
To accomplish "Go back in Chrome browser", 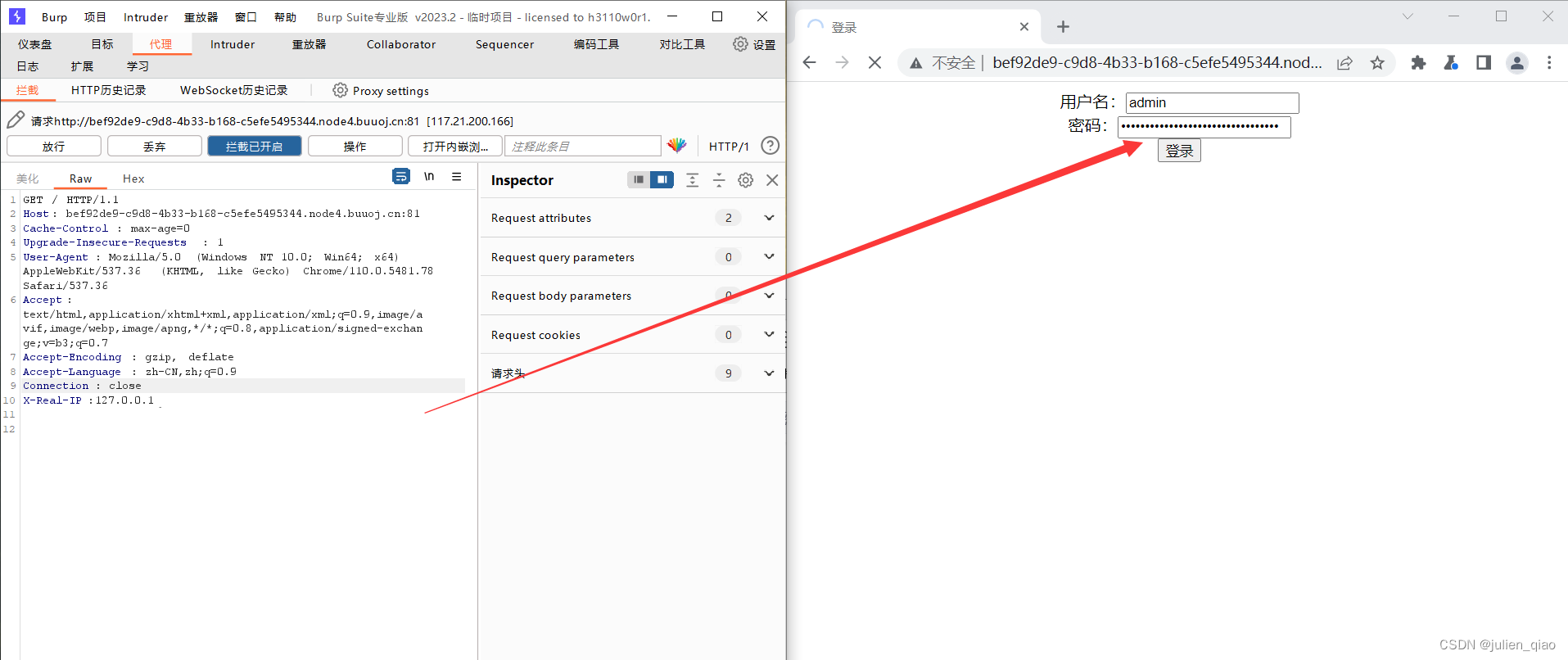I will coord(810,63).
